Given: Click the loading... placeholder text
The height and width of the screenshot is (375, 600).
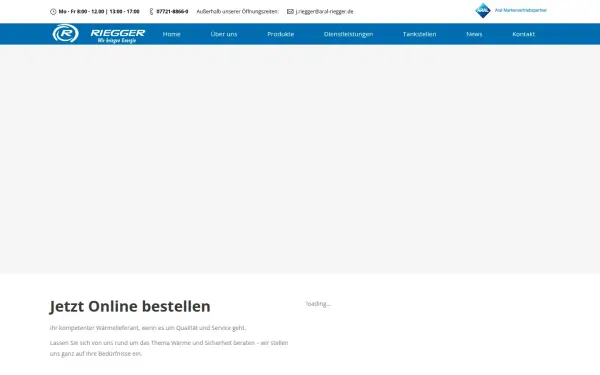Looking at the screenshot, I should click(x=318, y=304).
